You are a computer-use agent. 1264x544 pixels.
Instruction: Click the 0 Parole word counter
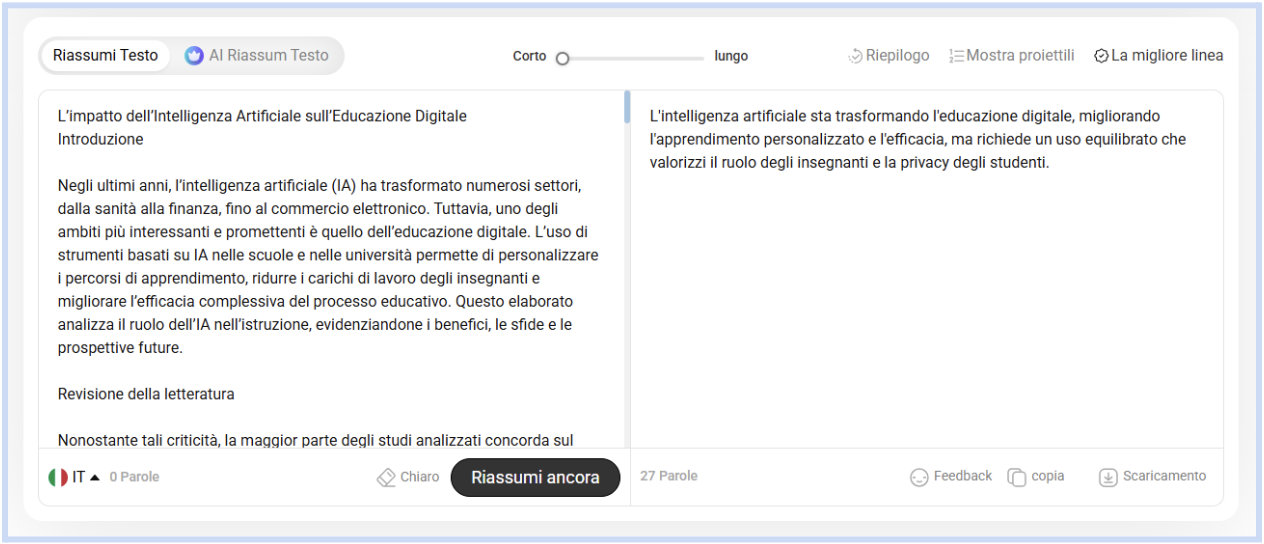point(134,477)
